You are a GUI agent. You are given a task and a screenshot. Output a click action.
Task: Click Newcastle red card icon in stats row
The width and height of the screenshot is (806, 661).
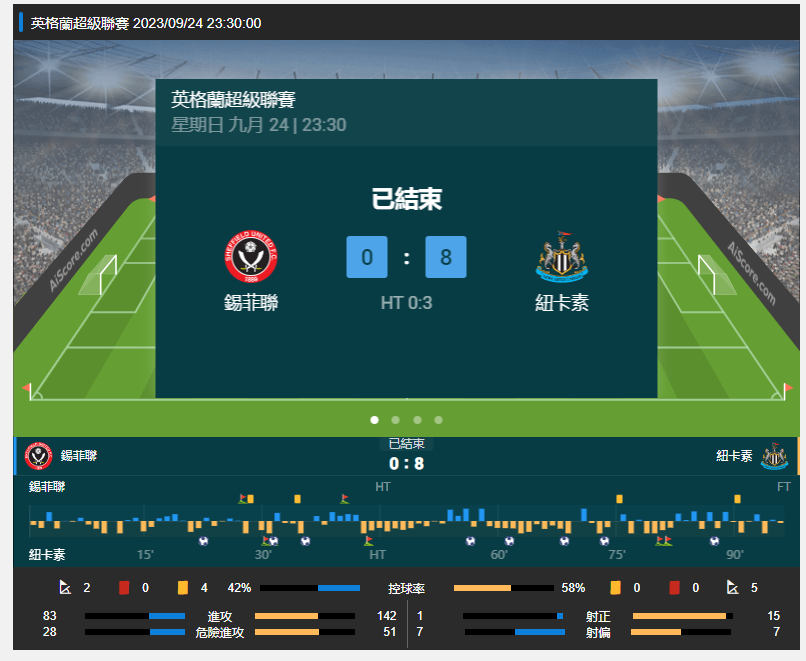click(x=674, y=587)
